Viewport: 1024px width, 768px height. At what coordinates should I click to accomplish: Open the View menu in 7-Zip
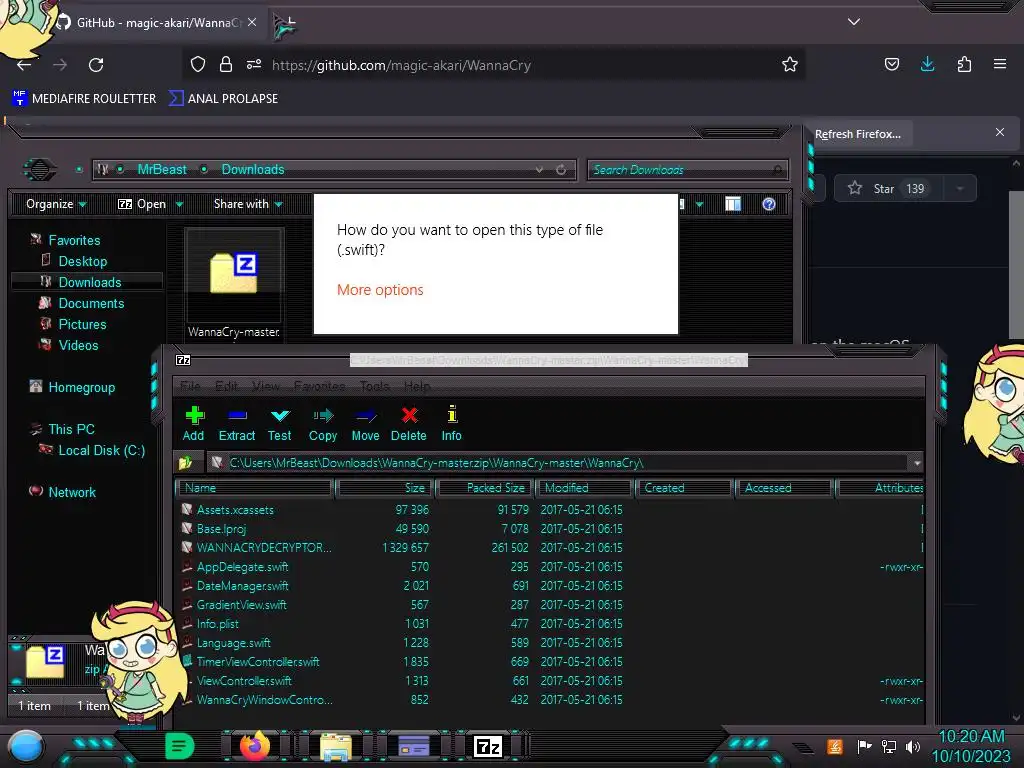coord(266,386)
